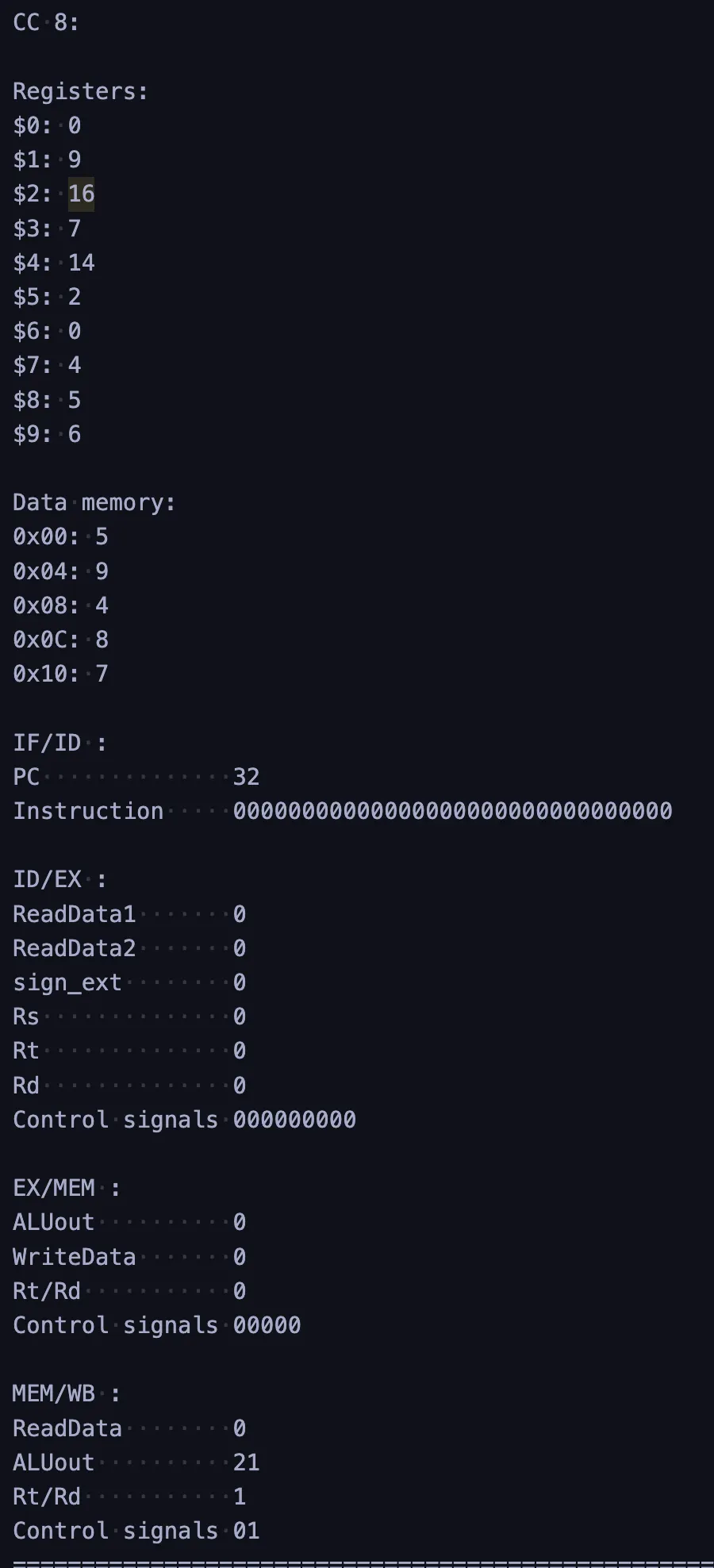Click the $9: 6 register line
Viewport: 714px width, 1568px height.
[x=47, y=434]
